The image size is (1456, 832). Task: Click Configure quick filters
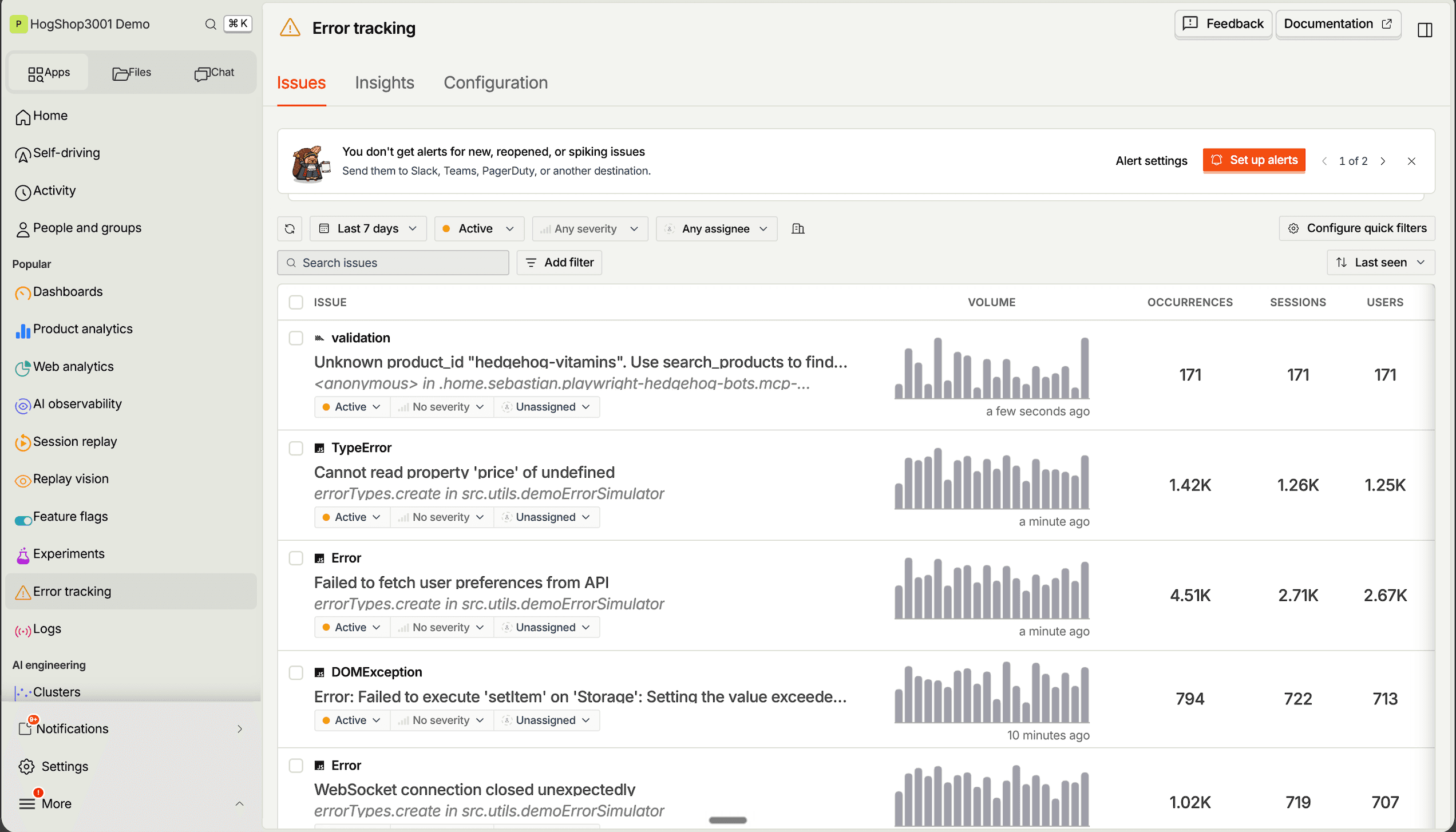point(1357,228)
